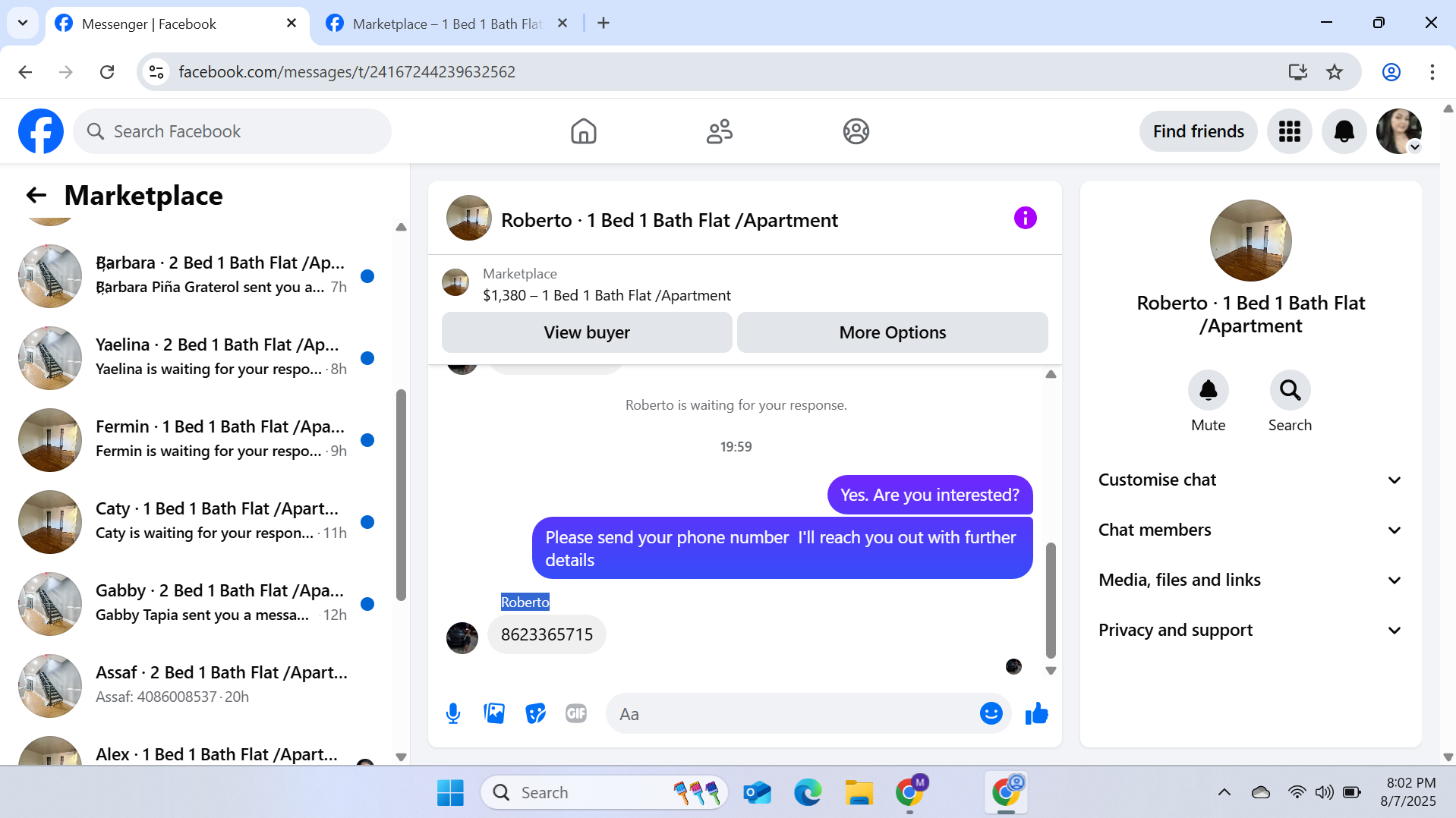
Task: Open the Facebook menu grid icon
Action: tap(1289, 131)
